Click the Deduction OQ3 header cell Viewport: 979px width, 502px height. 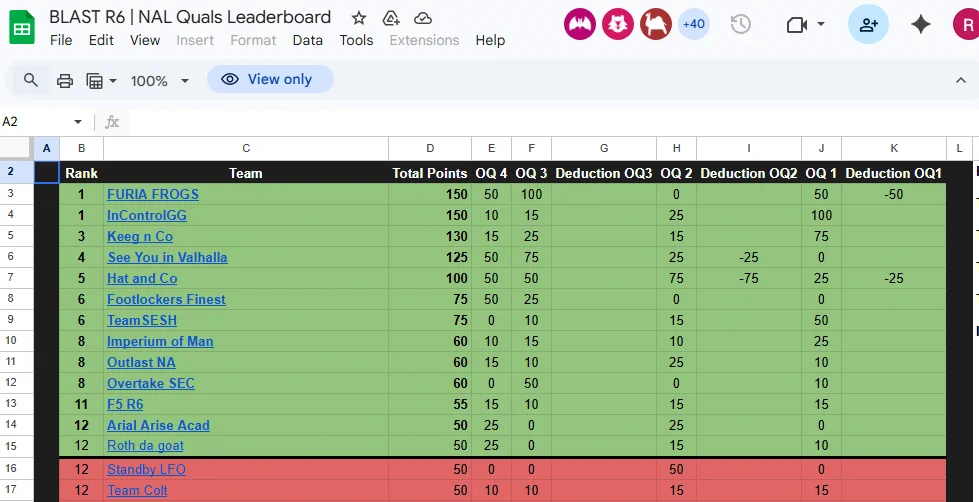pos(604,173)
